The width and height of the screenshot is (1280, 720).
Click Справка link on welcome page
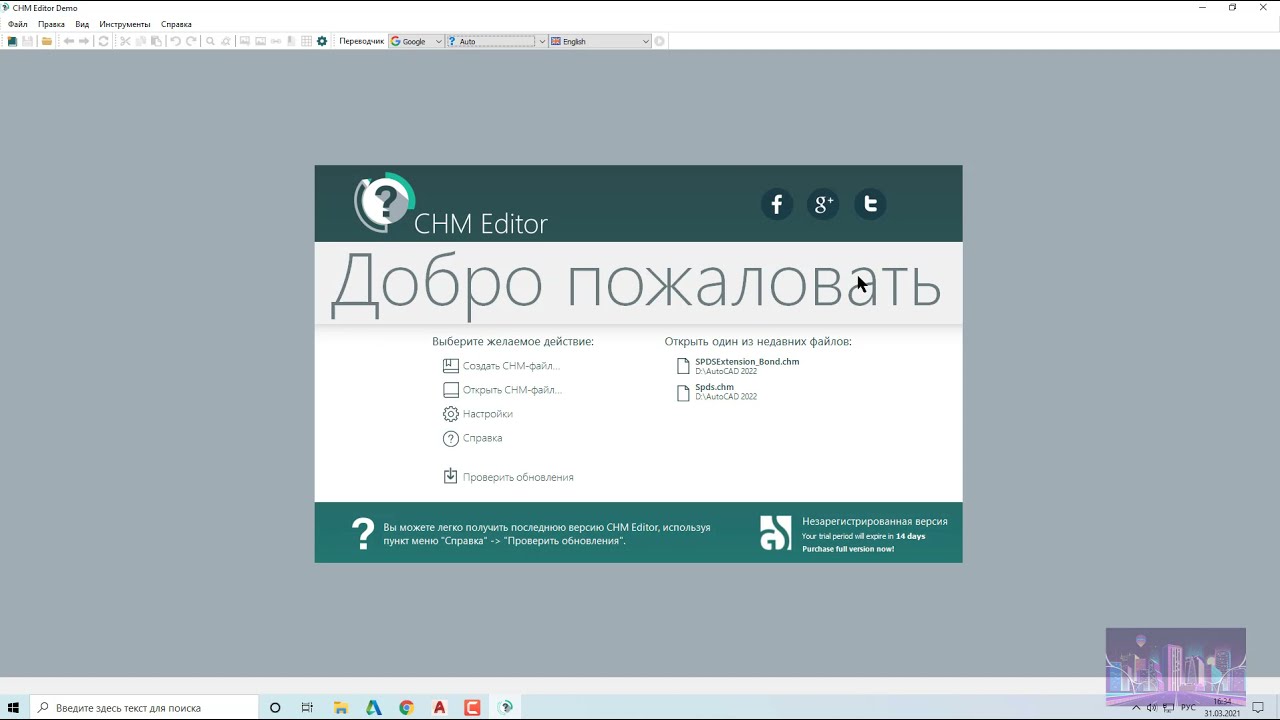pyautogui.click(x=483, y=438)
